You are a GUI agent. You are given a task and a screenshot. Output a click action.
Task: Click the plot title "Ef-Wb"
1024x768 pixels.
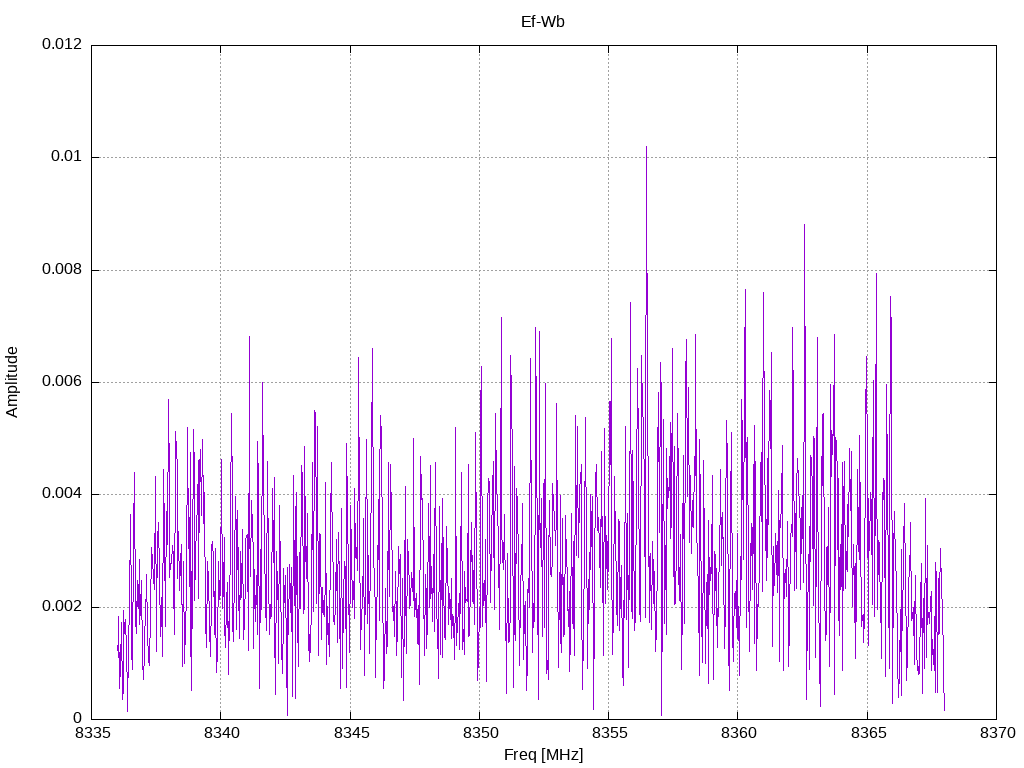(x=543, y=22)
